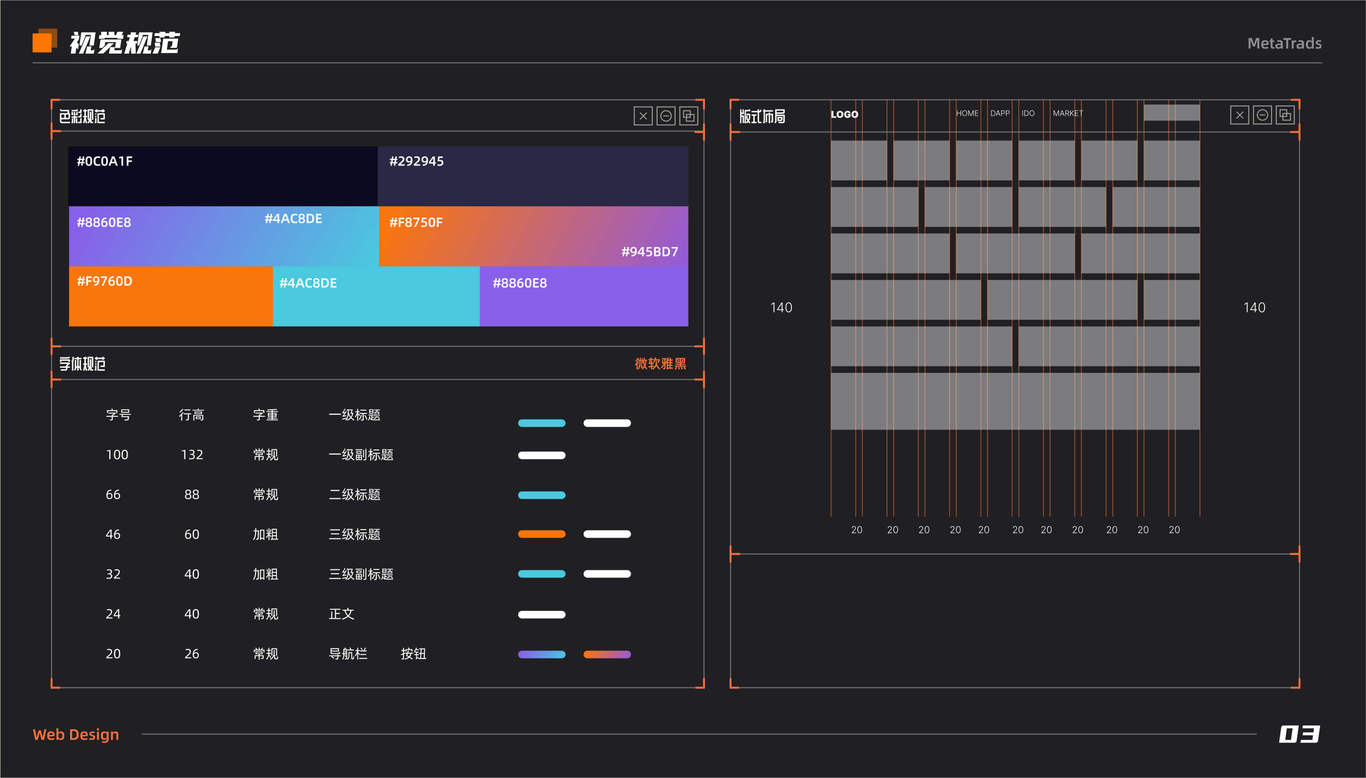Click the minus icon in 色彩规范 panel header
This screenshot has height=778, width=1366.
666,116
